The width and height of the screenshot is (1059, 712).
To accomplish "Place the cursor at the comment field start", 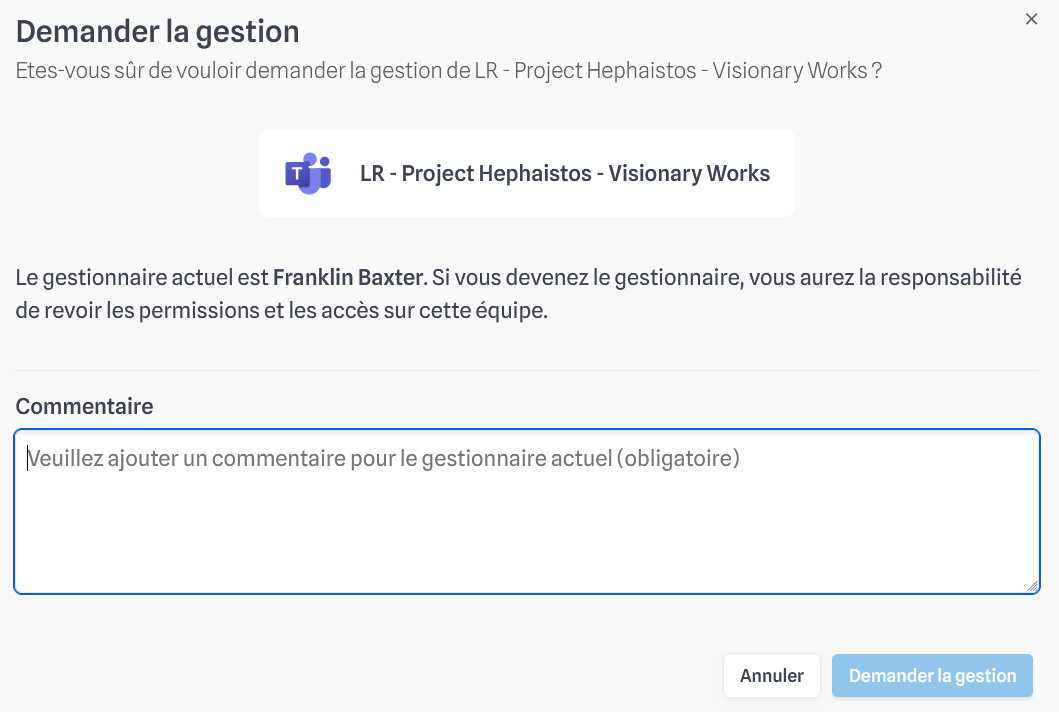I will click(x=28, y=459).
